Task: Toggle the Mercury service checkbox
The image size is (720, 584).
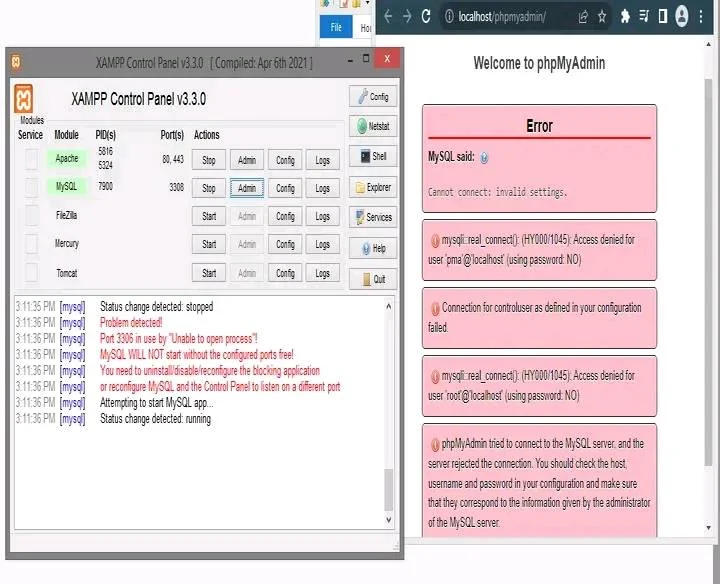Action: [31, 244]
